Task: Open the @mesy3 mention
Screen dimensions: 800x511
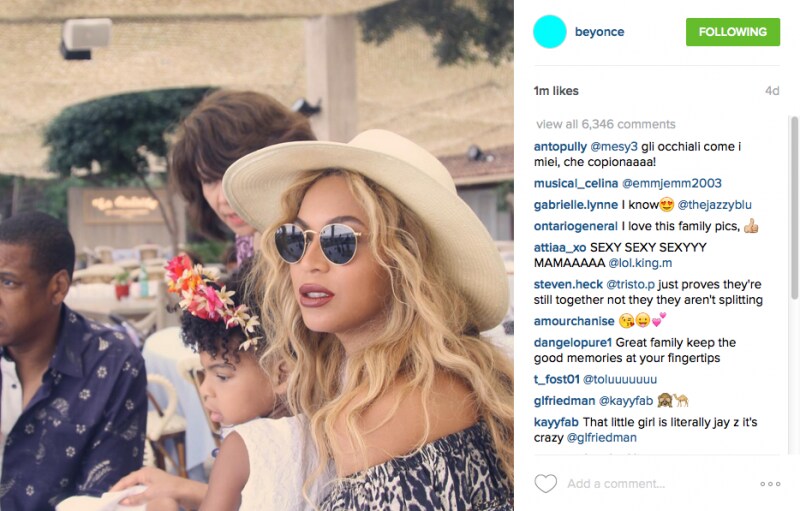Action: point(614,147)
